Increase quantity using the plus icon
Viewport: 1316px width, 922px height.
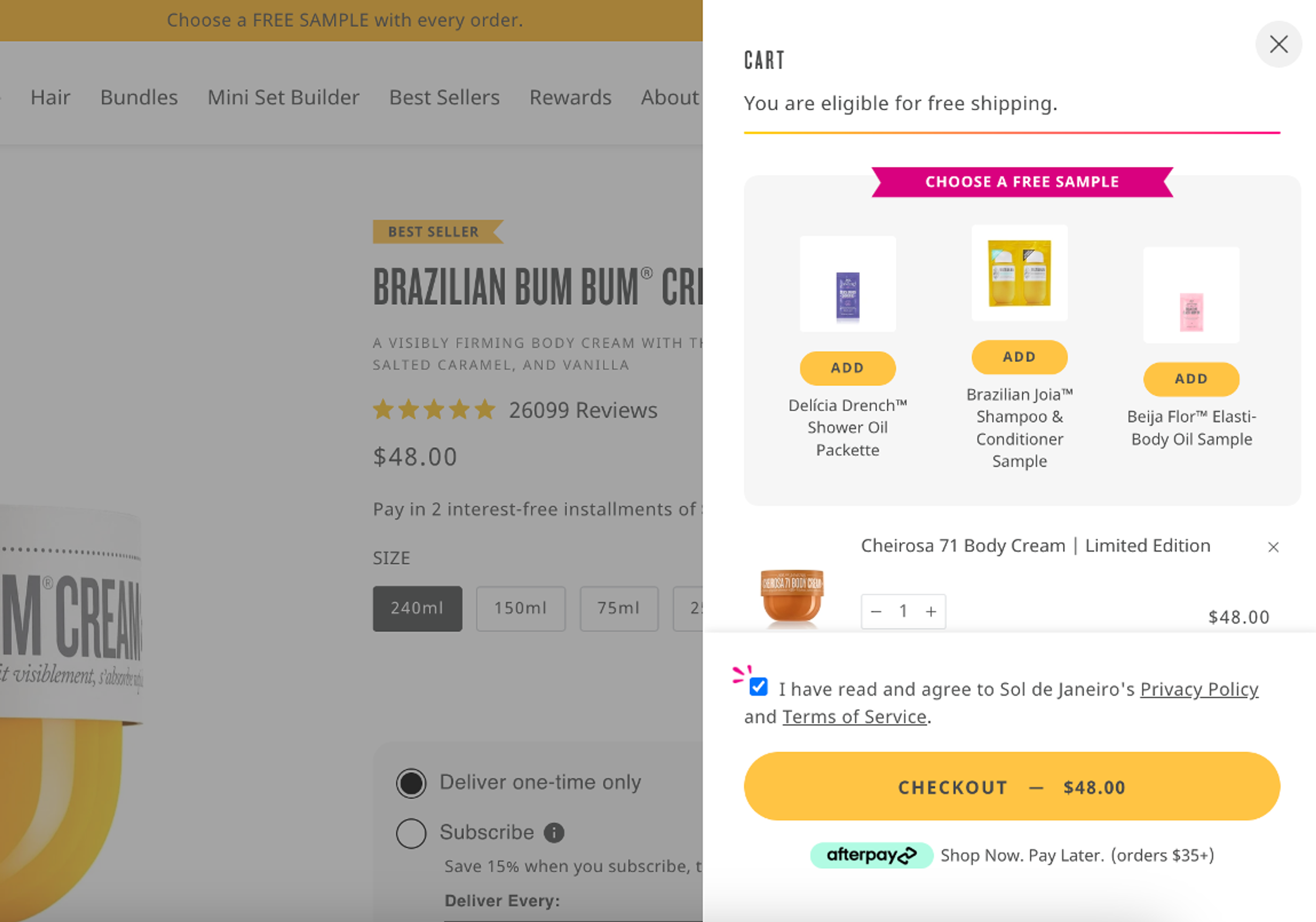coord(931,611)
